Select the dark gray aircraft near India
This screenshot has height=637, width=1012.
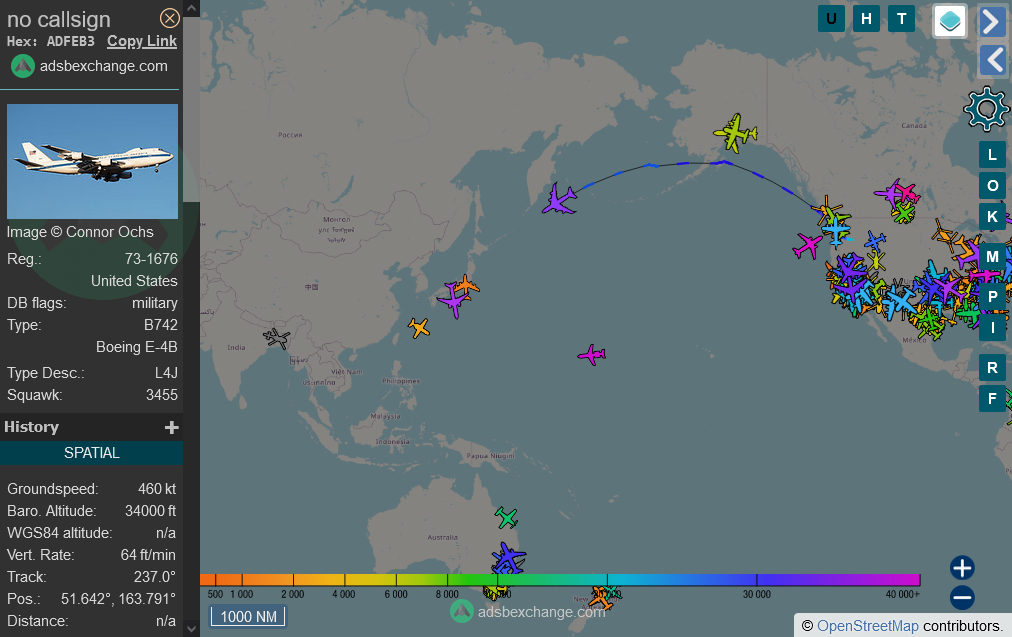tap(277, 338)
